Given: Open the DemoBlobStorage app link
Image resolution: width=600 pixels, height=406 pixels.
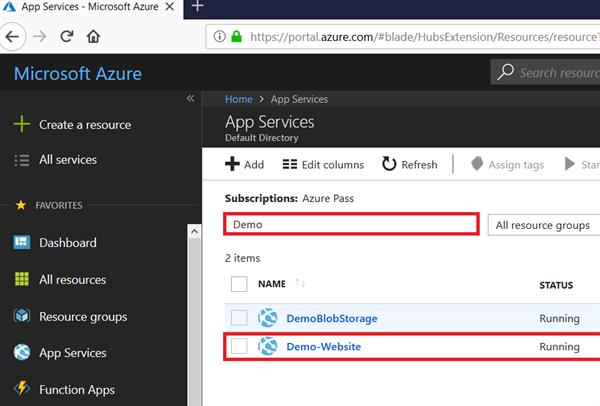Looking at the screenshot, I should click(x=332, y=318).
